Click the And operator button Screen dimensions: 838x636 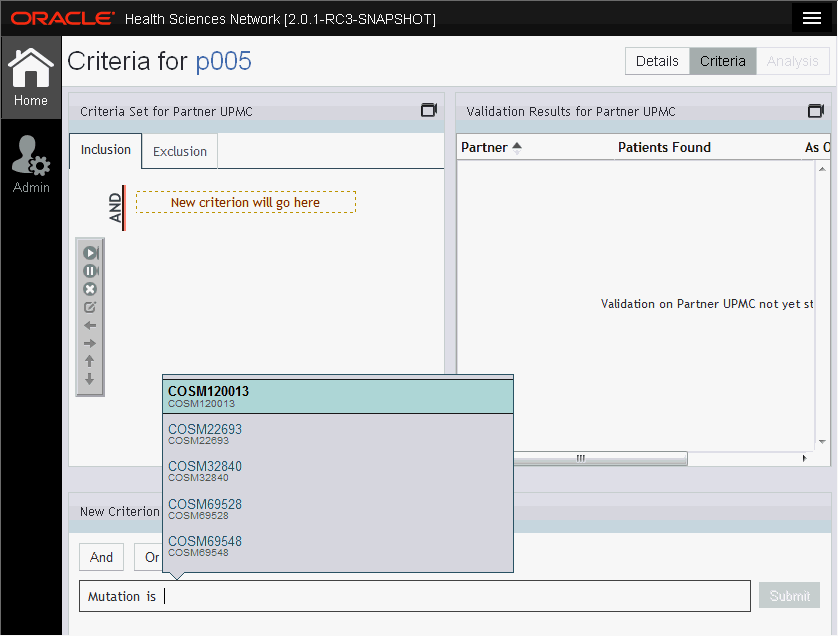(x=102, y=557)
